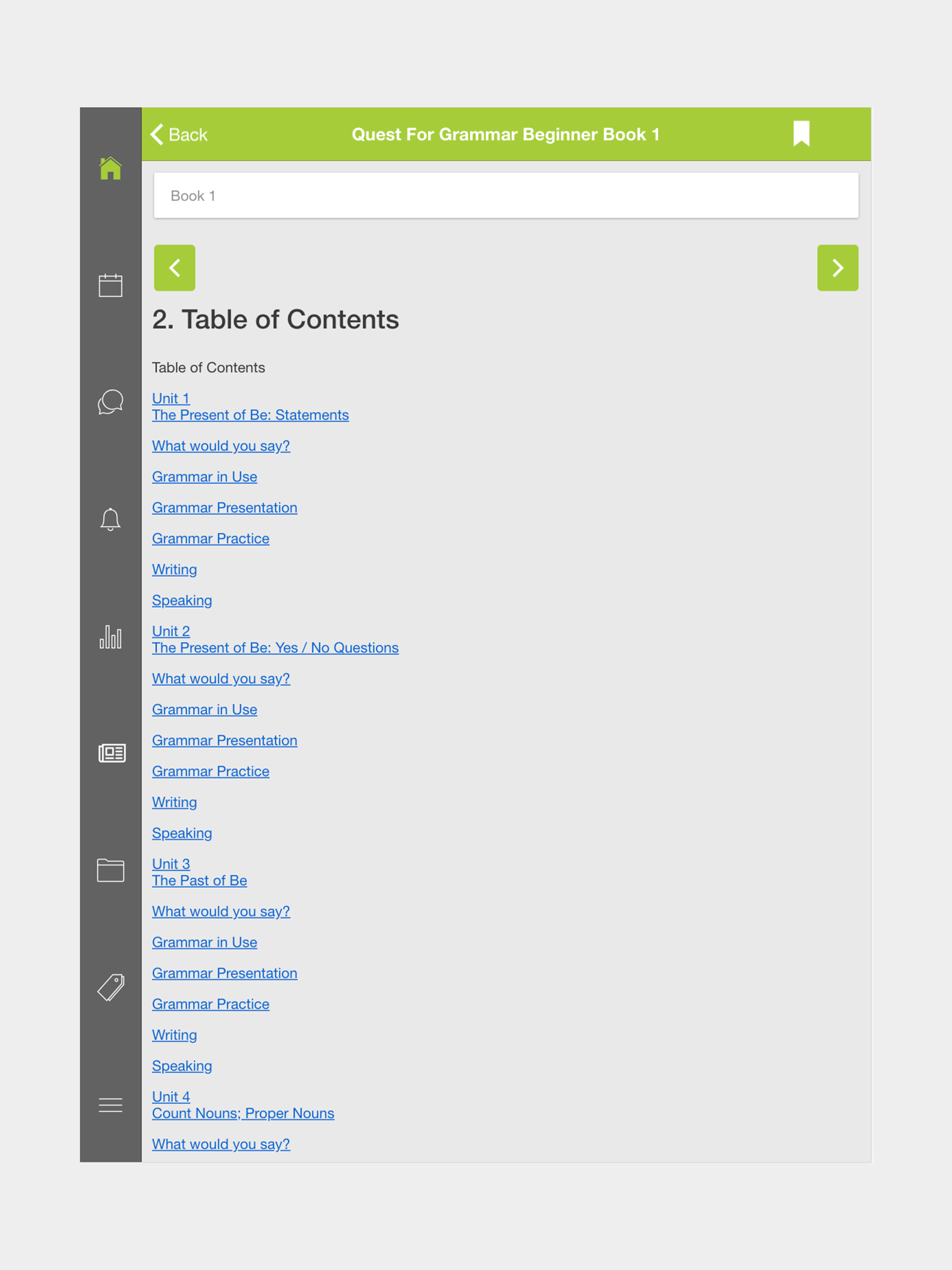Viewport: 952px width, 1270px height.
Task: Open the tags icon in sidebar
Action: coord(111,987)
